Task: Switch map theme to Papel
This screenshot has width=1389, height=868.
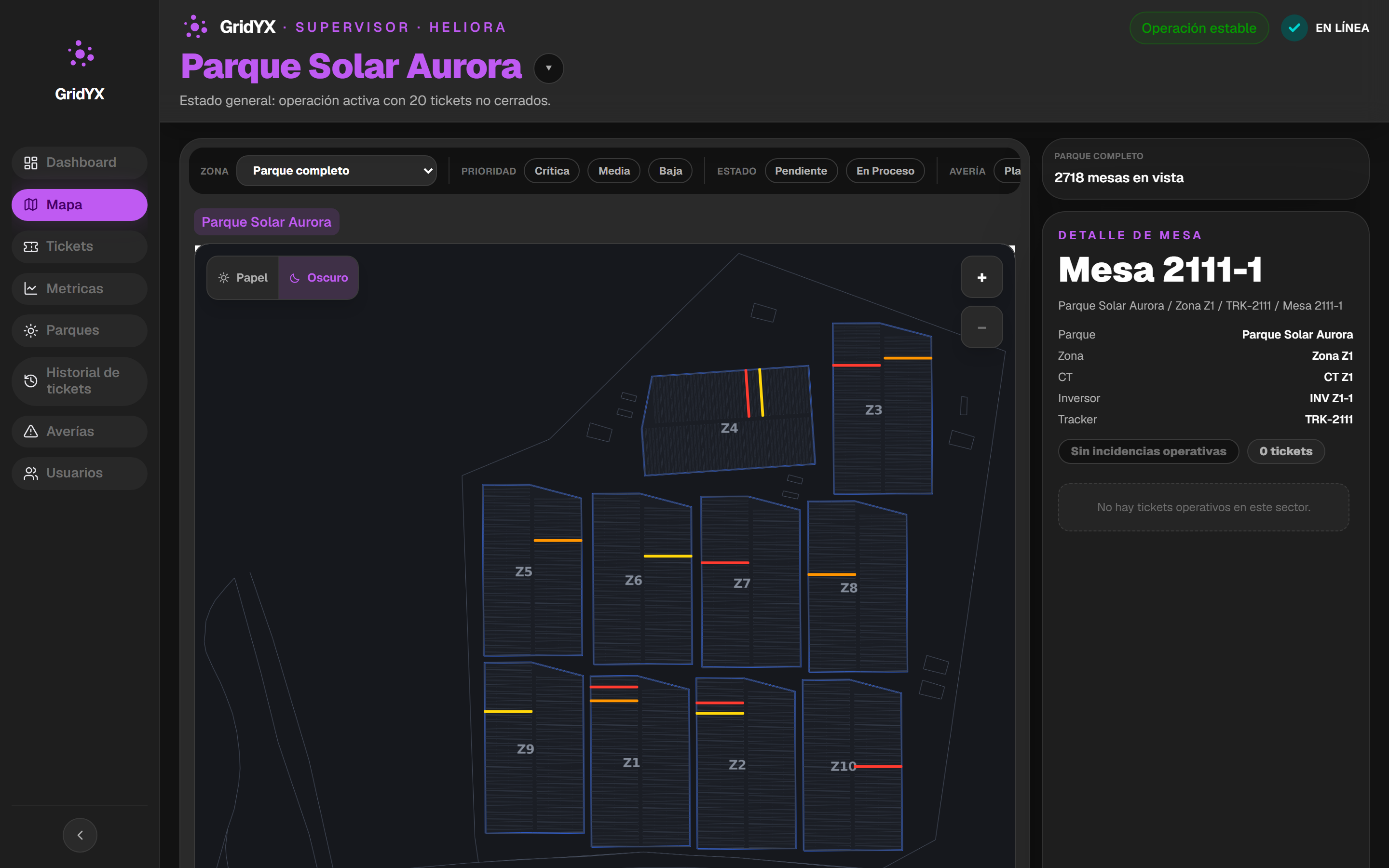Action: click(243, 278)
